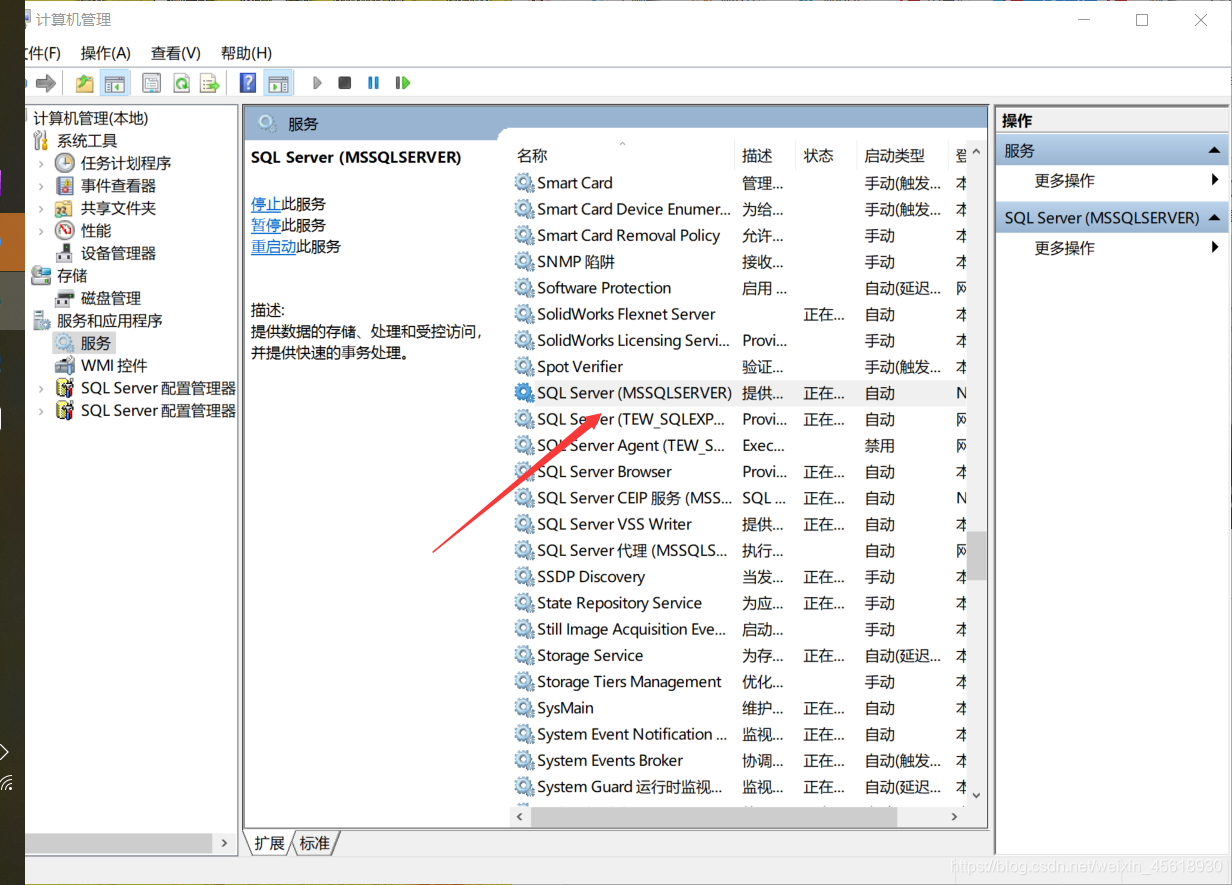Click the Start service play icon
The height and width of the screenshot is (885, 1232).
point(317,83)
